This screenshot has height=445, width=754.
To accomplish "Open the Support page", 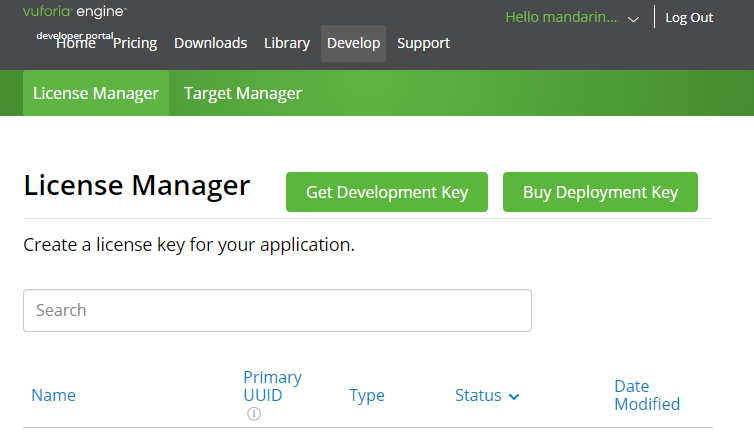I will [424, 43].
